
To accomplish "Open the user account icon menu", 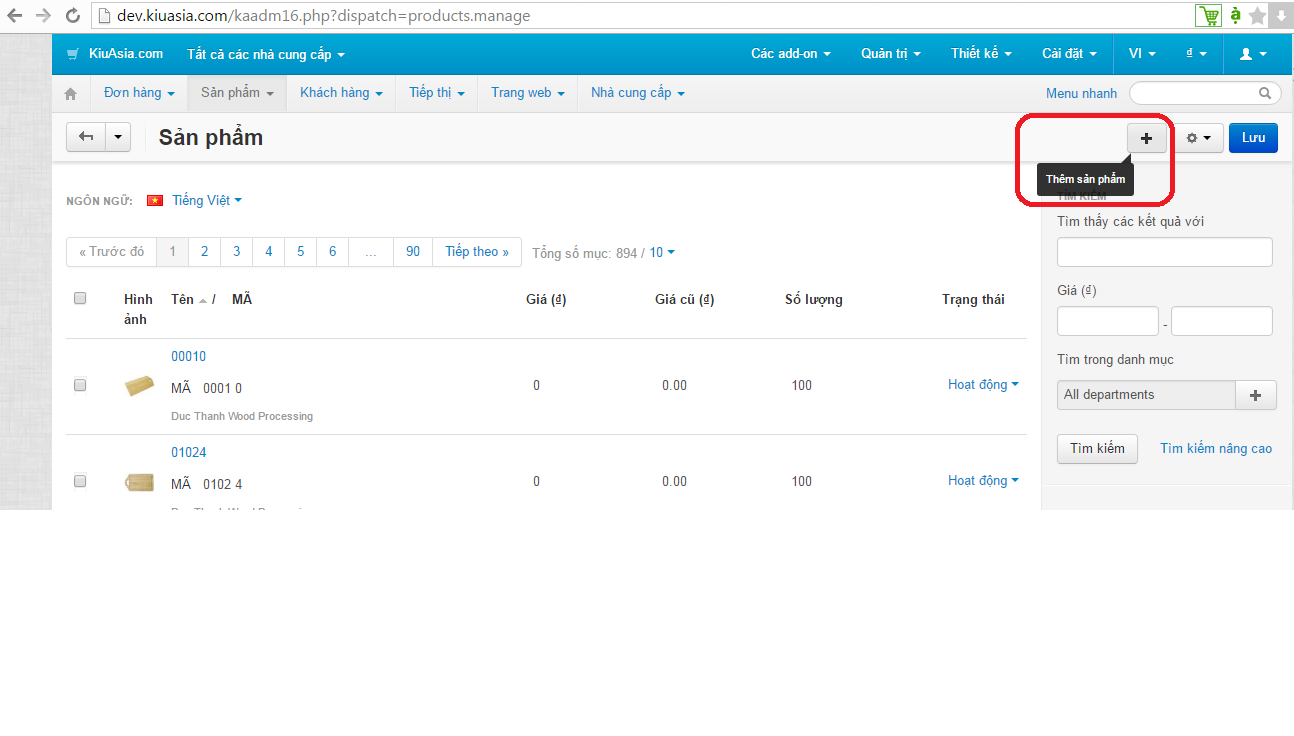I will (x=1253, y=54).
